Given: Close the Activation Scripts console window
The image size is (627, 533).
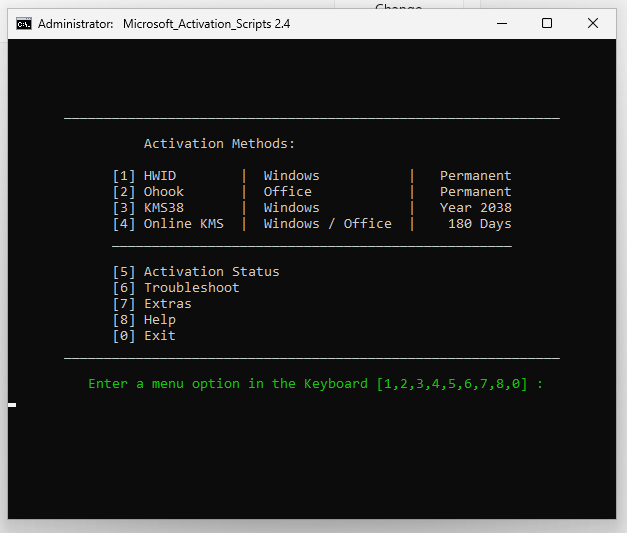Looking at the screenshot, I should point(594,23).
